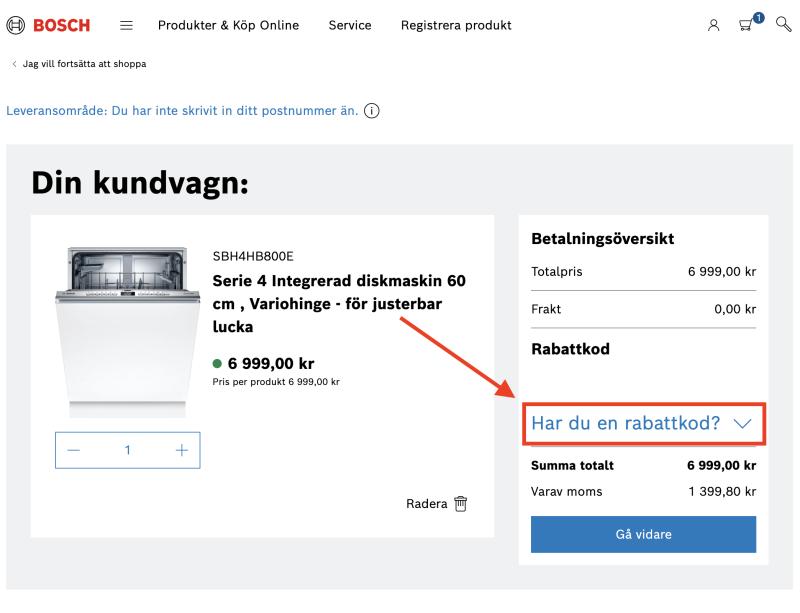
Task: Open the shopping cart icon
Action: coord(746,24)
